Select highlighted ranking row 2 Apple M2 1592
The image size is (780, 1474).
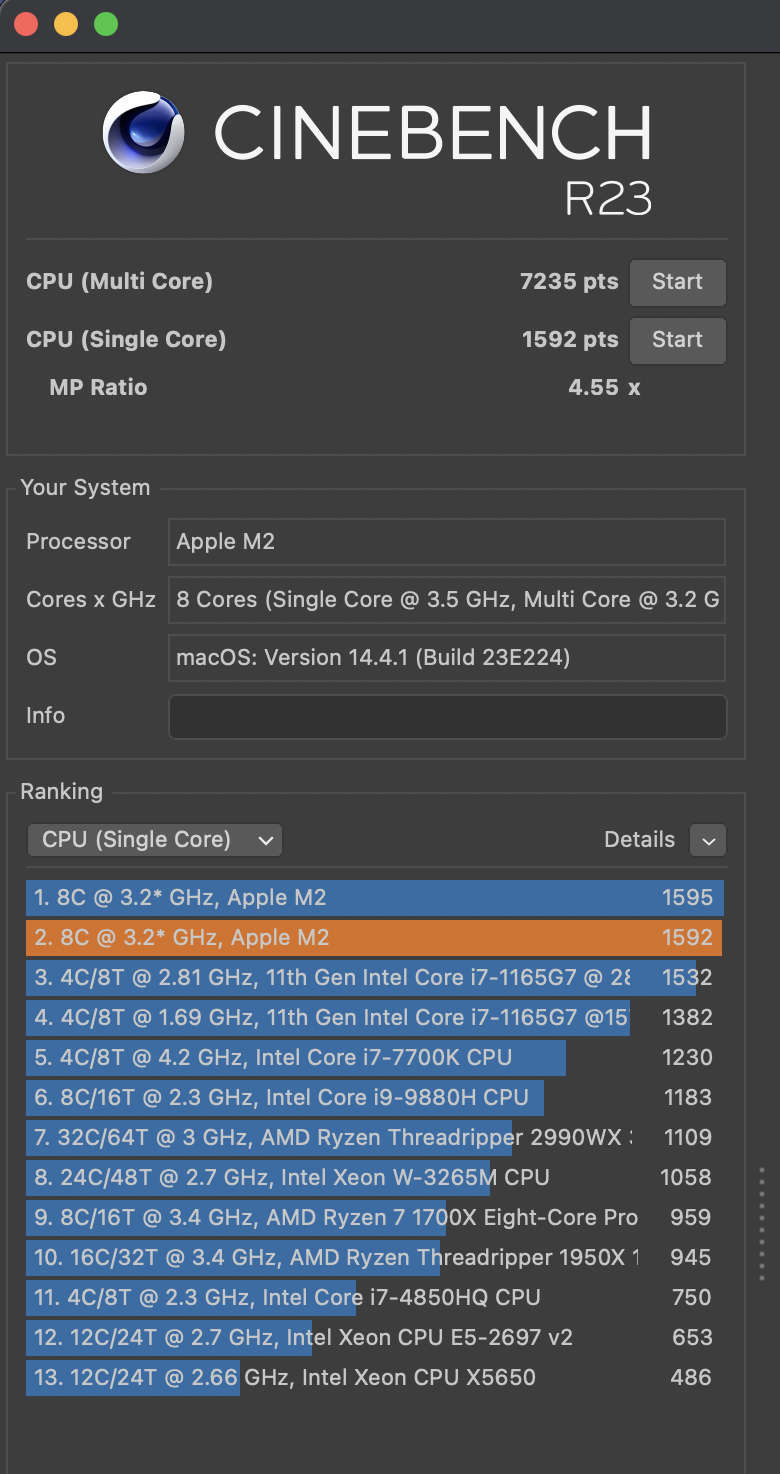click(x=375, y=938)
